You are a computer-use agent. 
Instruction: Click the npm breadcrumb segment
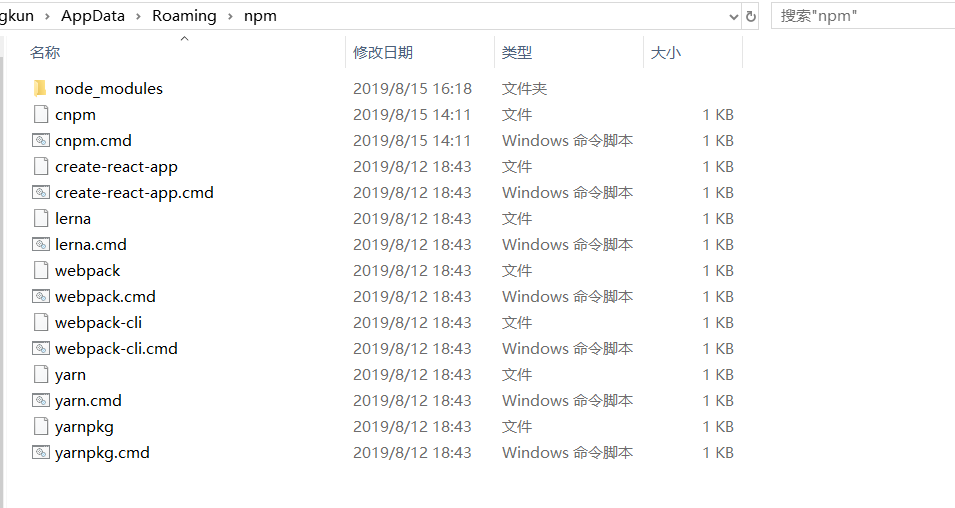pos(260,16)
